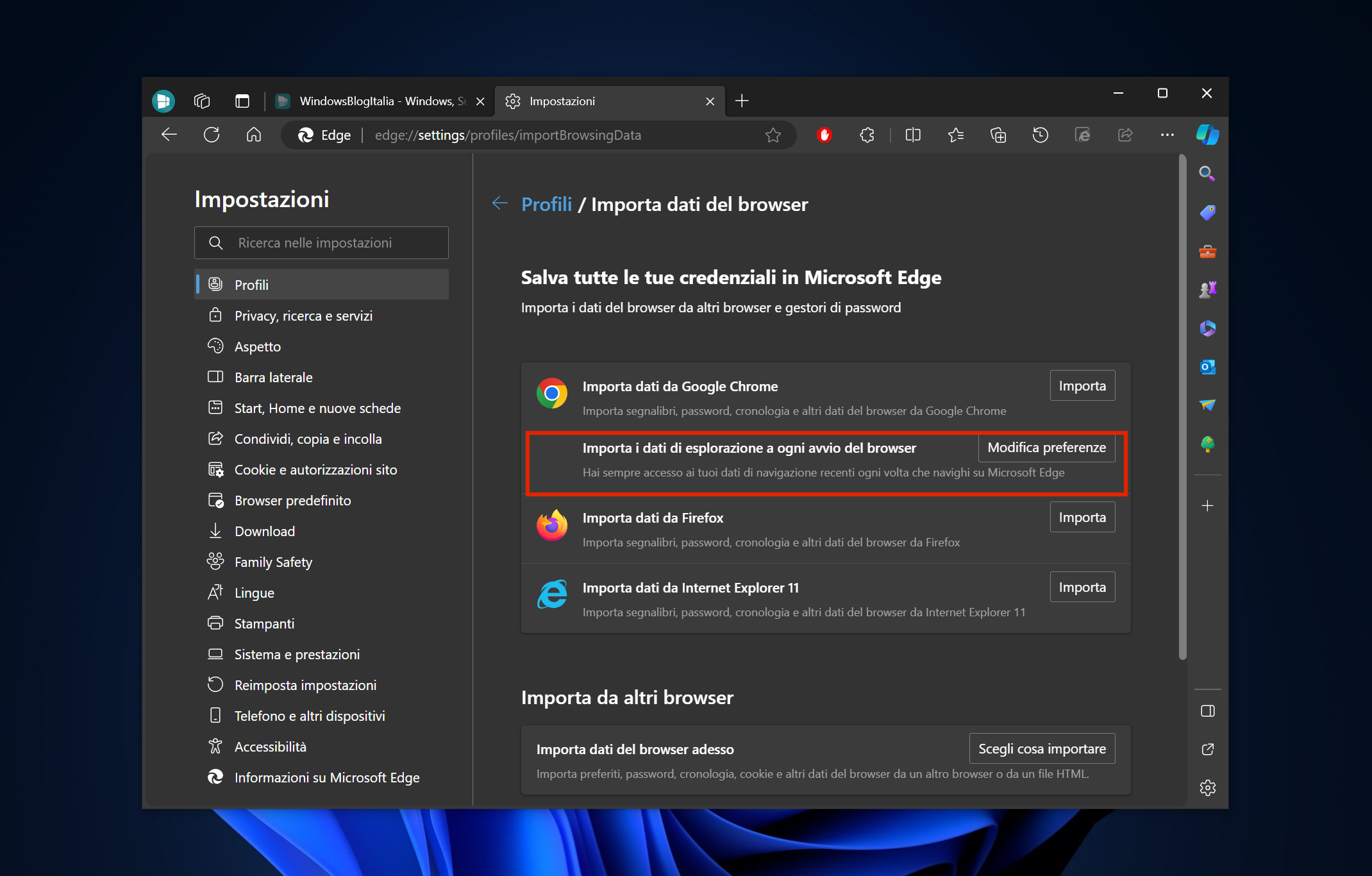Click the Profili breadcrumb link

point(546,204)
